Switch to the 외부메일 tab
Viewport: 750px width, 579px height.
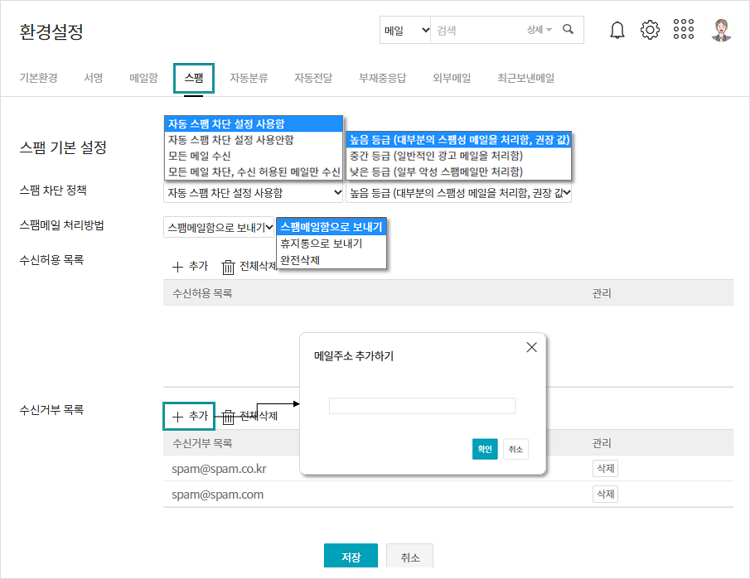tap(452, 78)
